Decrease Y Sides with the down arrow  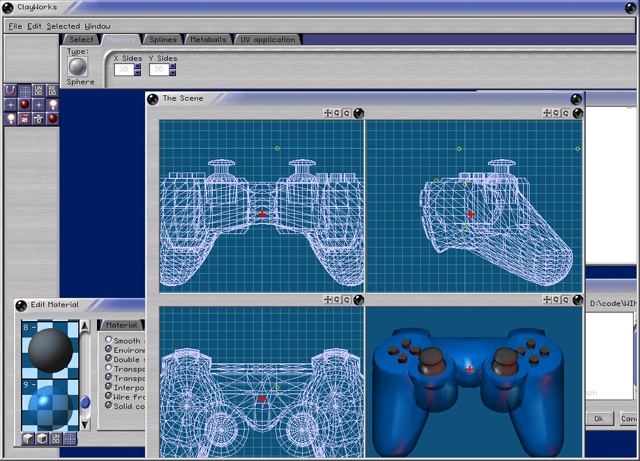[x=173, y=73]
